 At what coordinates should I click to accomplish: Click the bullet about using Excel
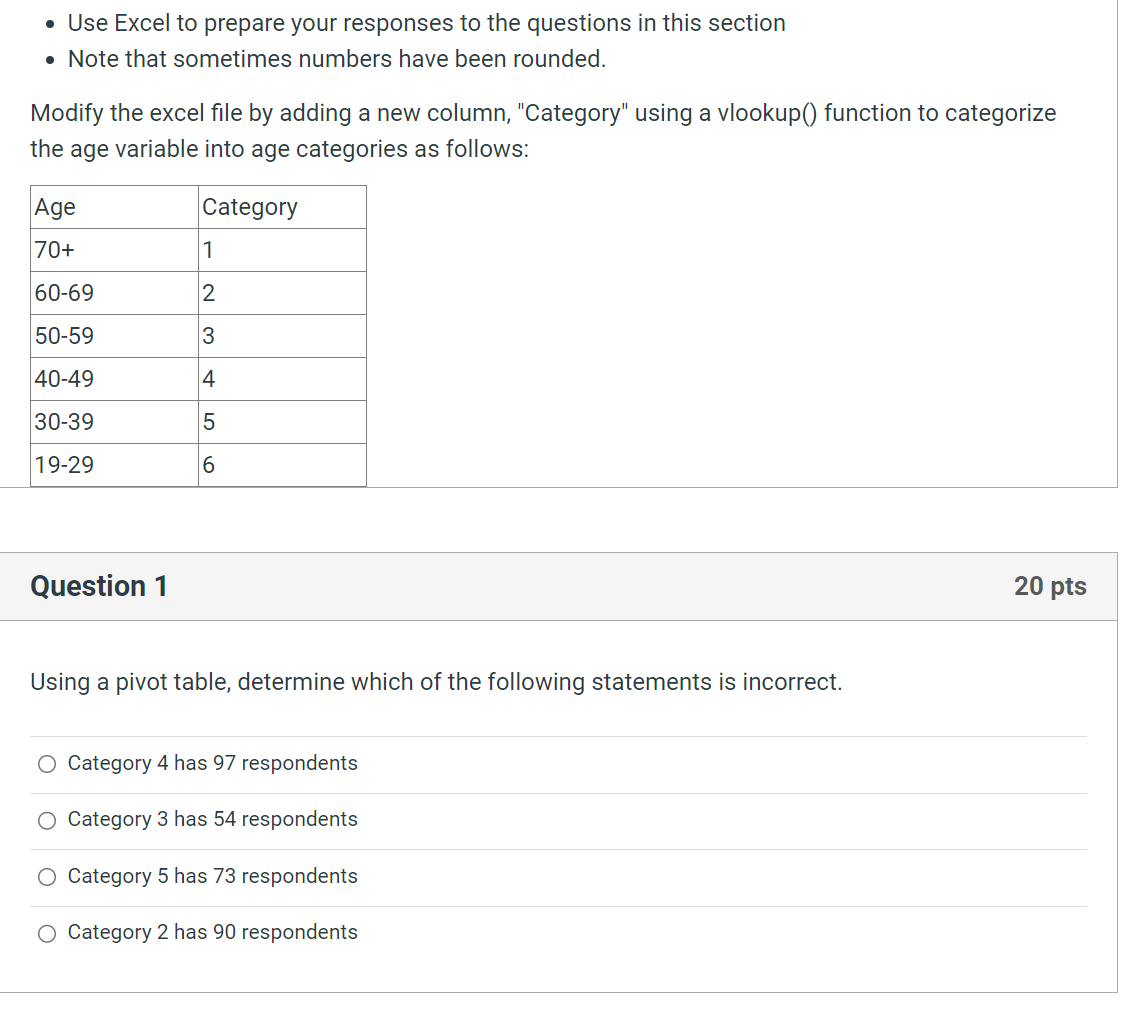[425, 23]
